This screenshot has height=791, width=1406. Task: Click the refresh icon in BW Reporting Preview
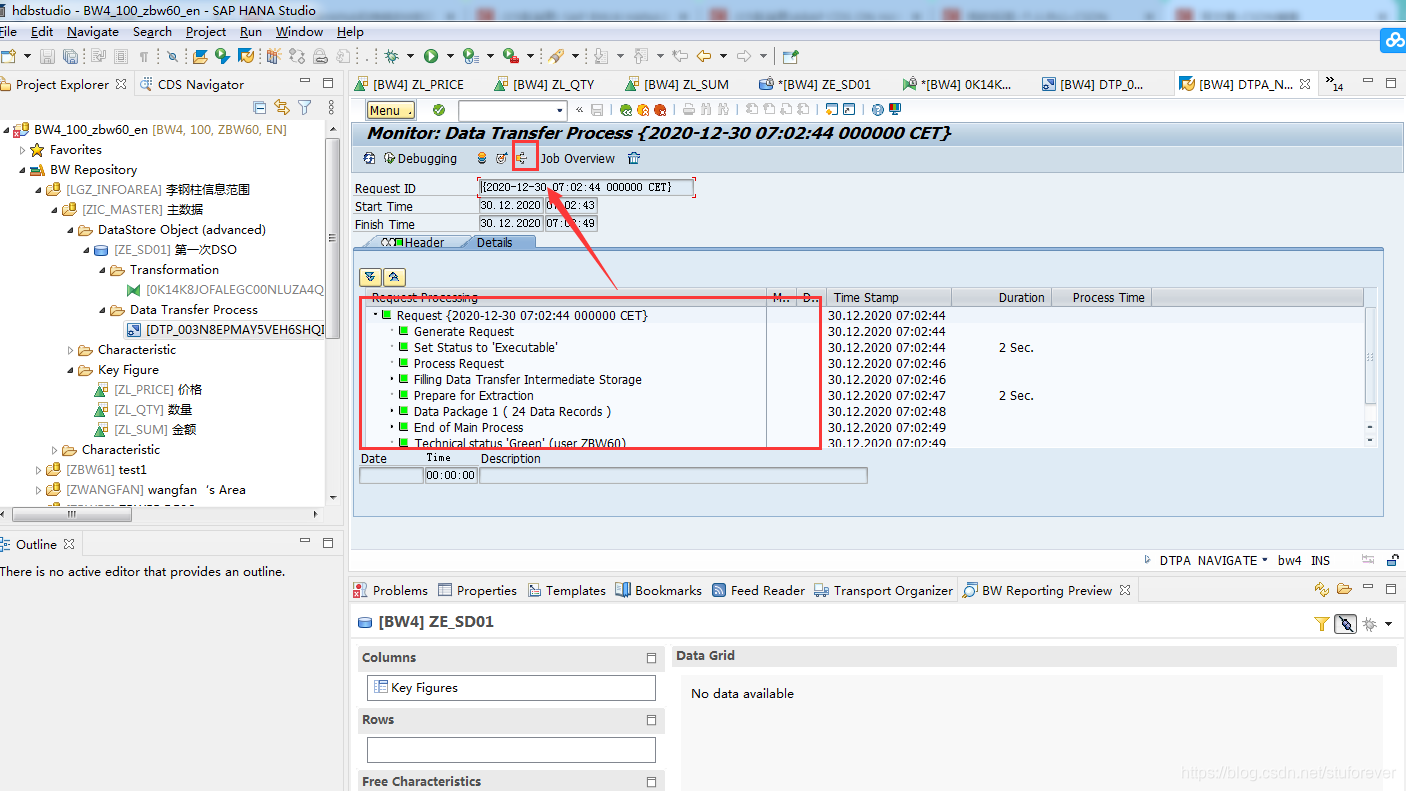(1322, 589)
